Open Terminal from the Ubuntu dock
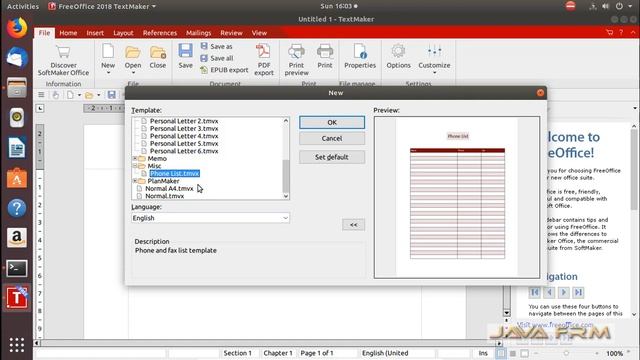640x360 pixels. [17, 268]
